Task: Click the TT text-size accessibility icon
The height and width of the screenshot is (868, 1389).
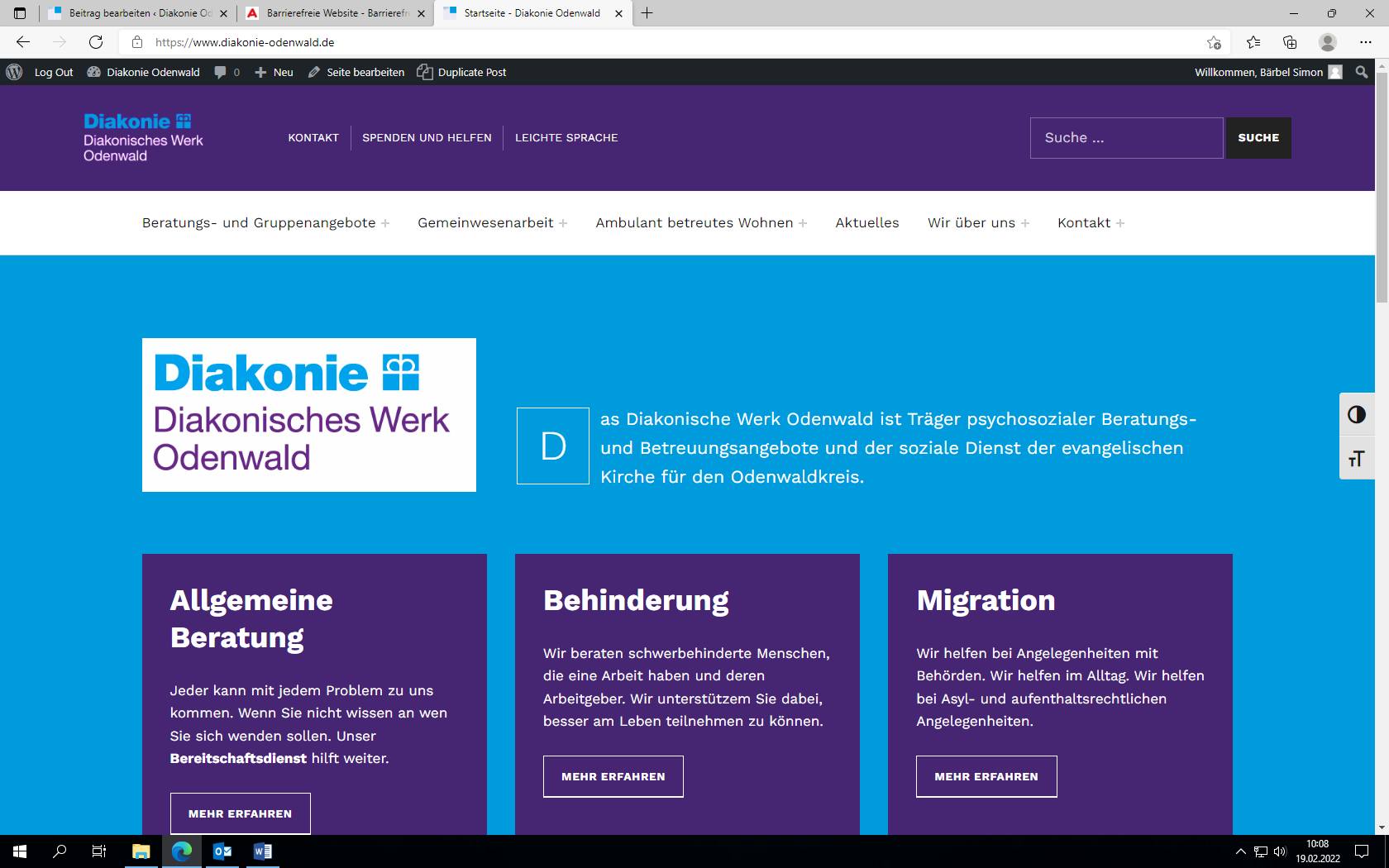Action: (x=1357, y=458)
